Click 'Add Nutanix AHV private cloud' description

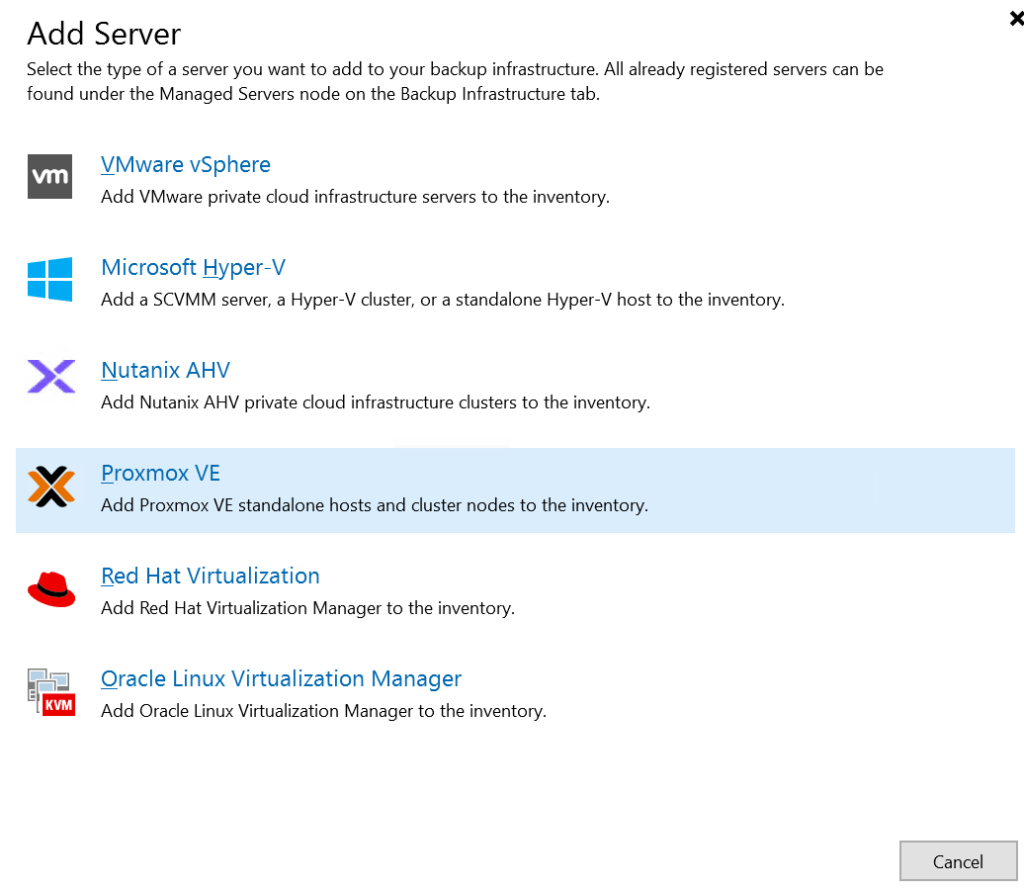point(376,402)
